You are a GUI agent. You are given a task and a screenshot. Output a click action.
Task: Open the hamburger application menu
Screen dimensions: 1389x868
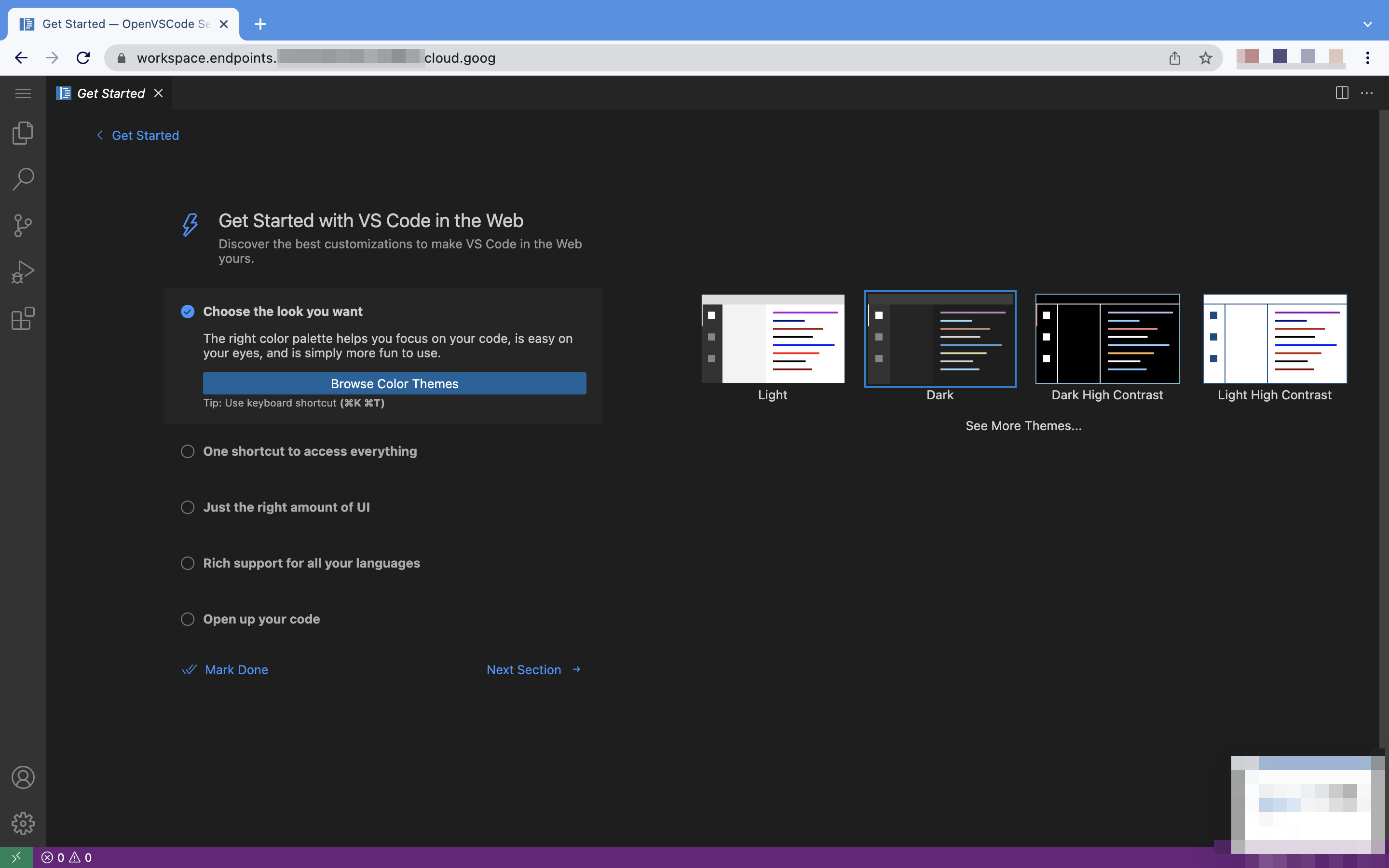[x=23, y=93]
